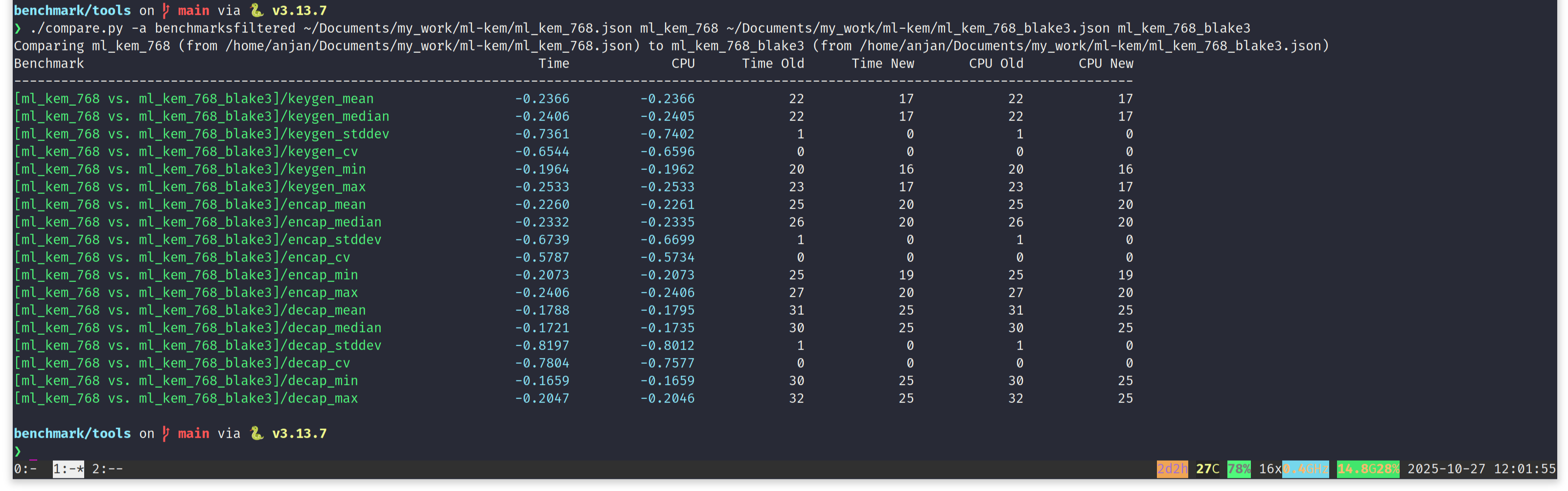Click the Time Old column header

[772, 63]
